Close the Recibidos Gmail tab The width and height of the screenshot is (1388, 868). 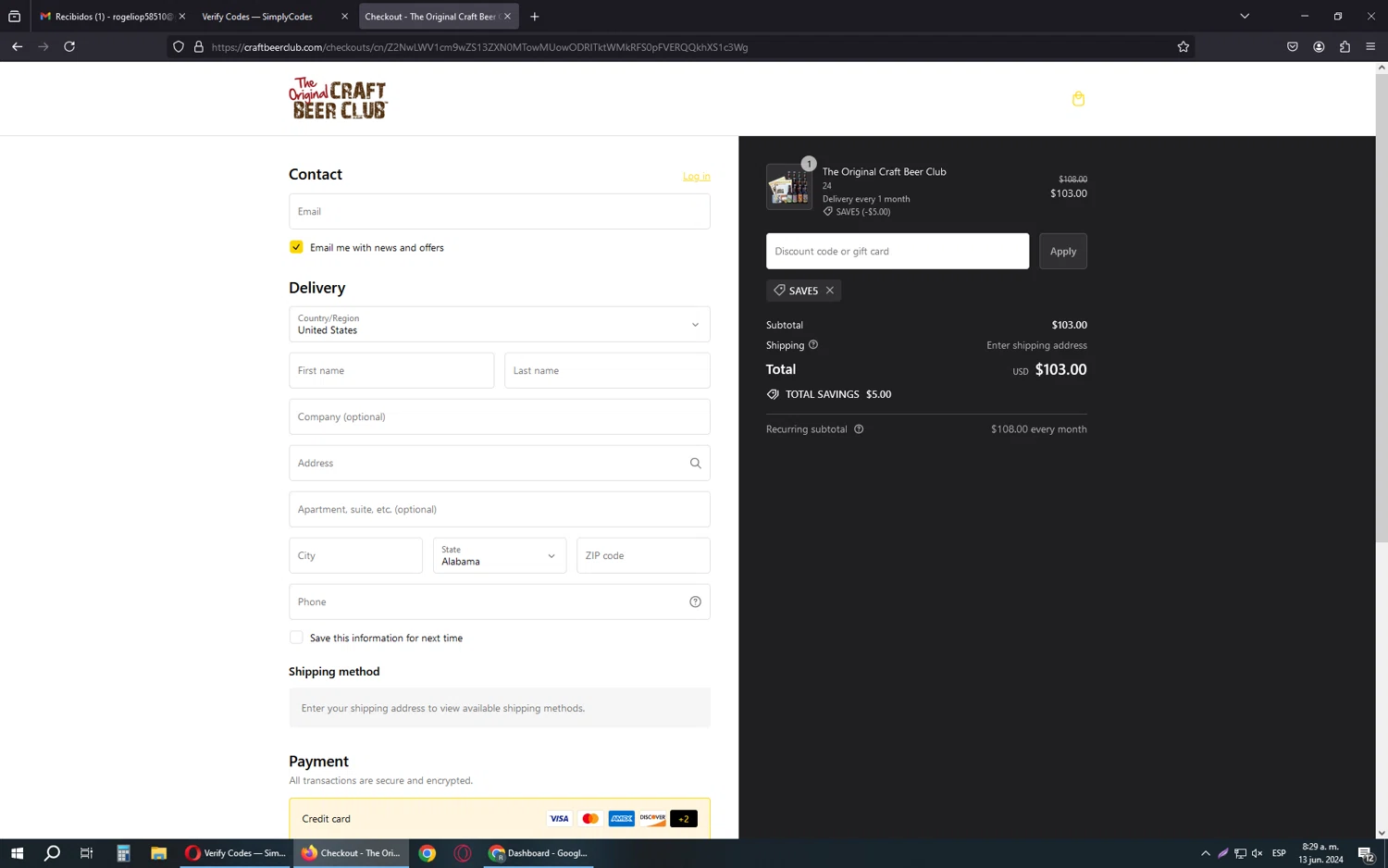click(x=181, y=17)
